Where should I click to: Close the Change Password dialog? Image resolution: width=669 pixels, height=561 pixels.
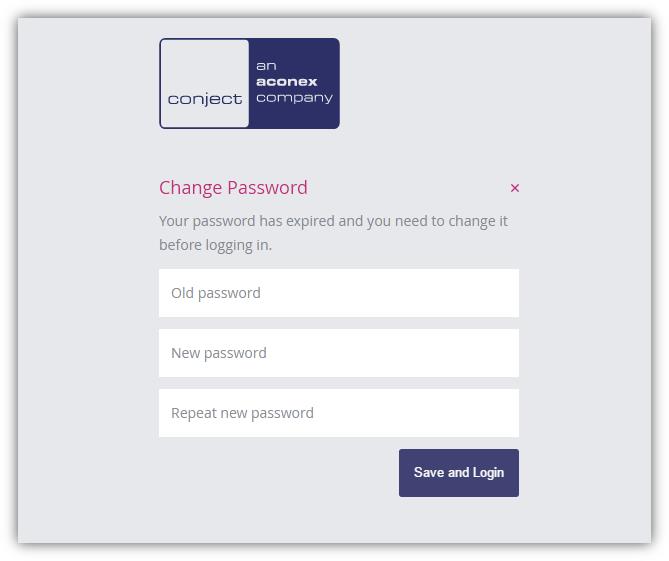pos(515,188)
